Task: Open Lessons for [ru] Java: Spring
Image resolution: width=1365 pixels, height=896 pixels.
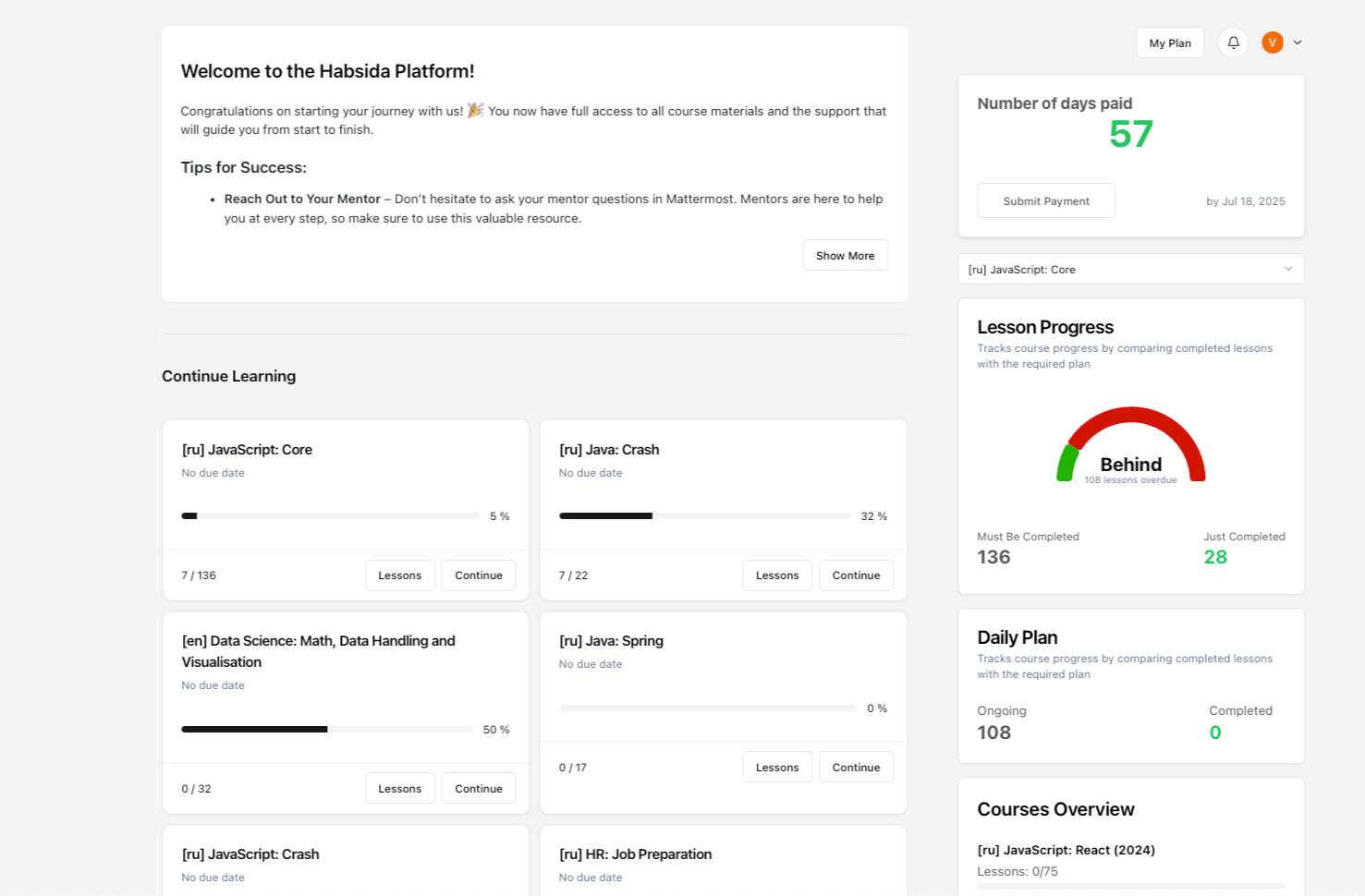Action: tap(776, 767)
